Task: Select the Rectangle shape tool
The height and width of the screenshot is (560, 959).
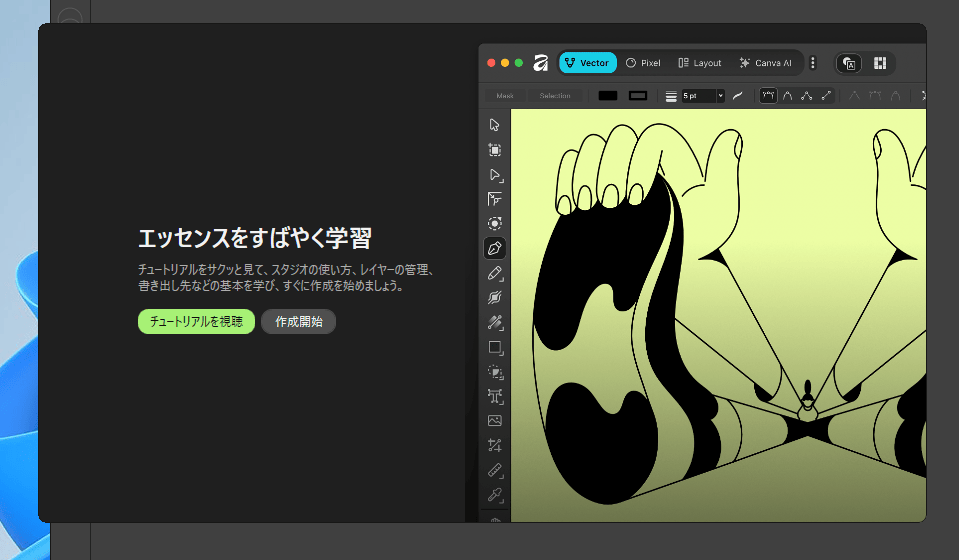Action: click(x=494, y=347)
